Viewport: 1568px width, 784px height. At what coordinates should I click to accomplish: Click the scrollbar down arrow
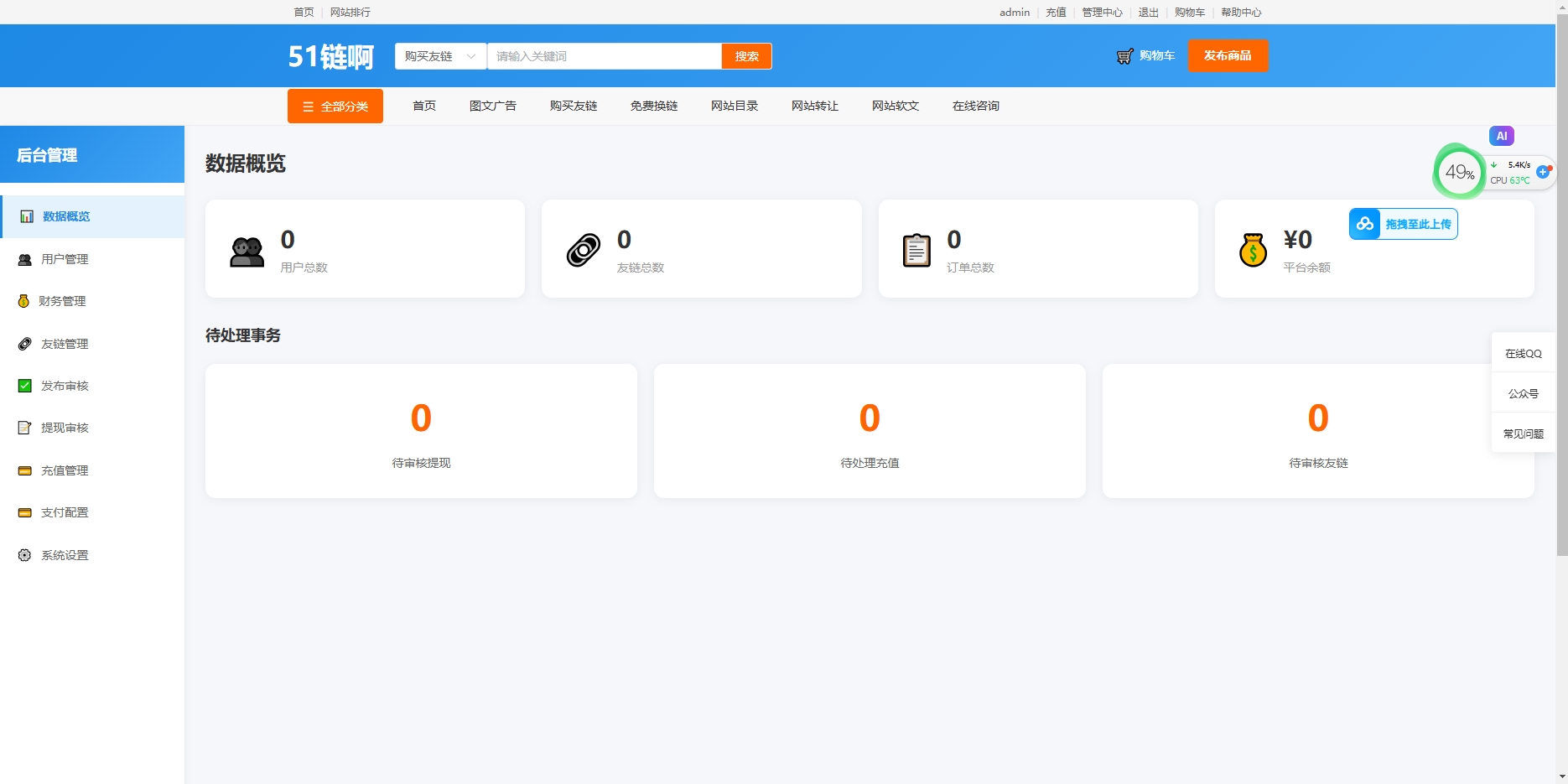pos(1561,776)
